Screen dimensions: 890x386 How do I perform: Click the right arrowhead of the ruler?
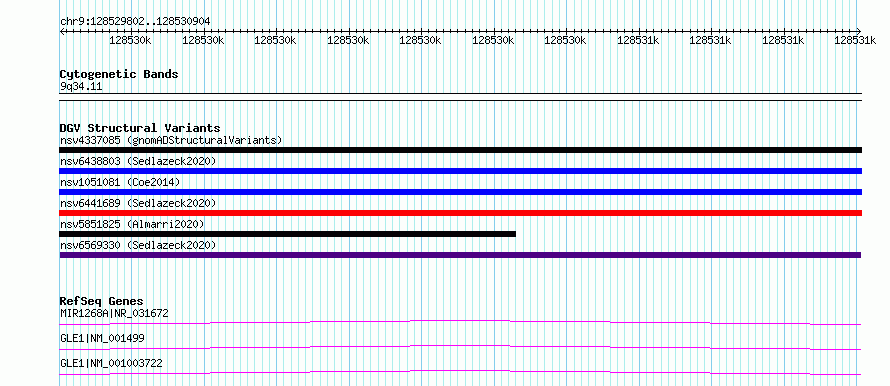point(859,31)
